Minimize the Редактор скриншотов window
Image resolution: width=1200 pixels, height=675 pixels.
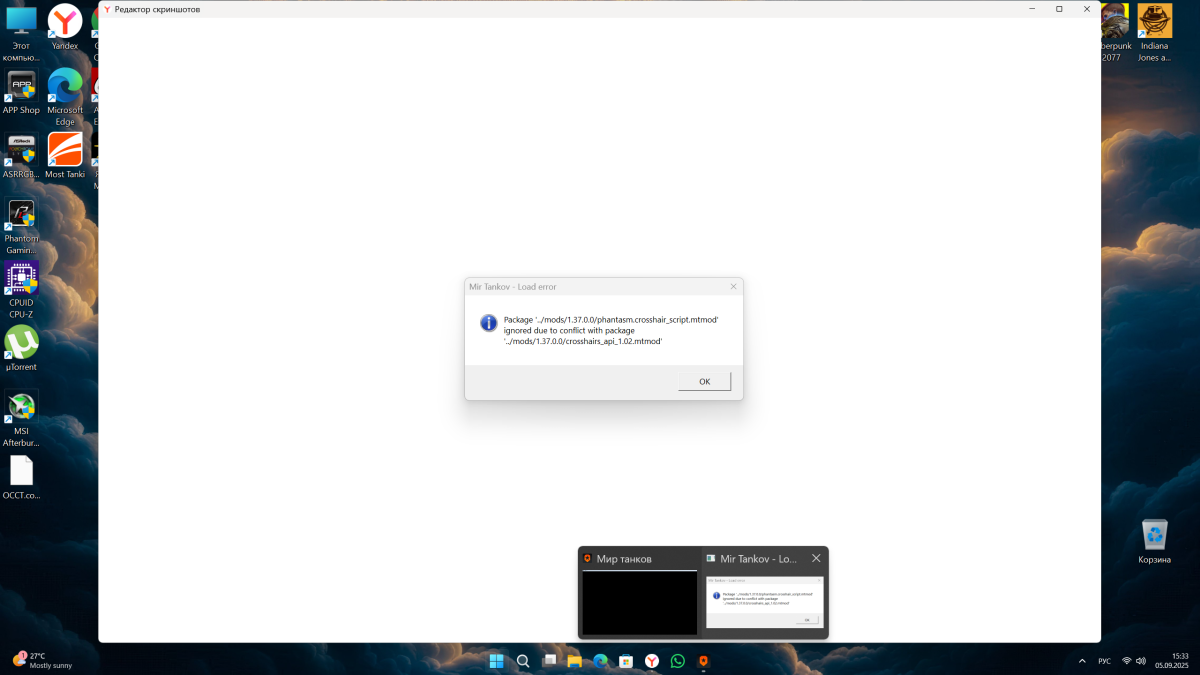[x=1033, y=9]
